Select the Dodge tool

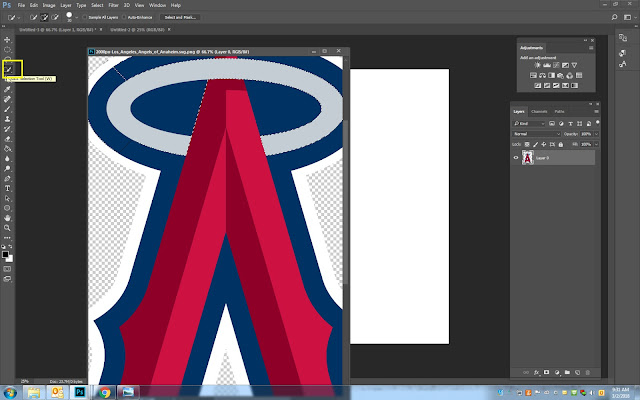click(x=7, y=169)
